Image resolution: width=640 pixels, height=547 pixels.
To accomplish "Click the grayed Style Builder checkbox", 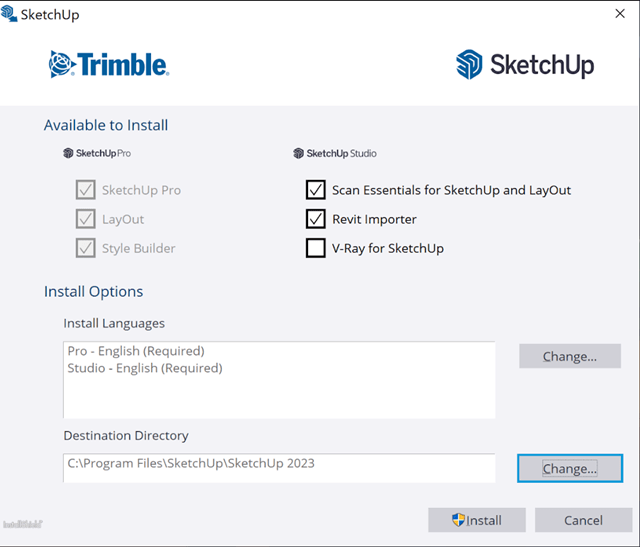I will point(85,248).
